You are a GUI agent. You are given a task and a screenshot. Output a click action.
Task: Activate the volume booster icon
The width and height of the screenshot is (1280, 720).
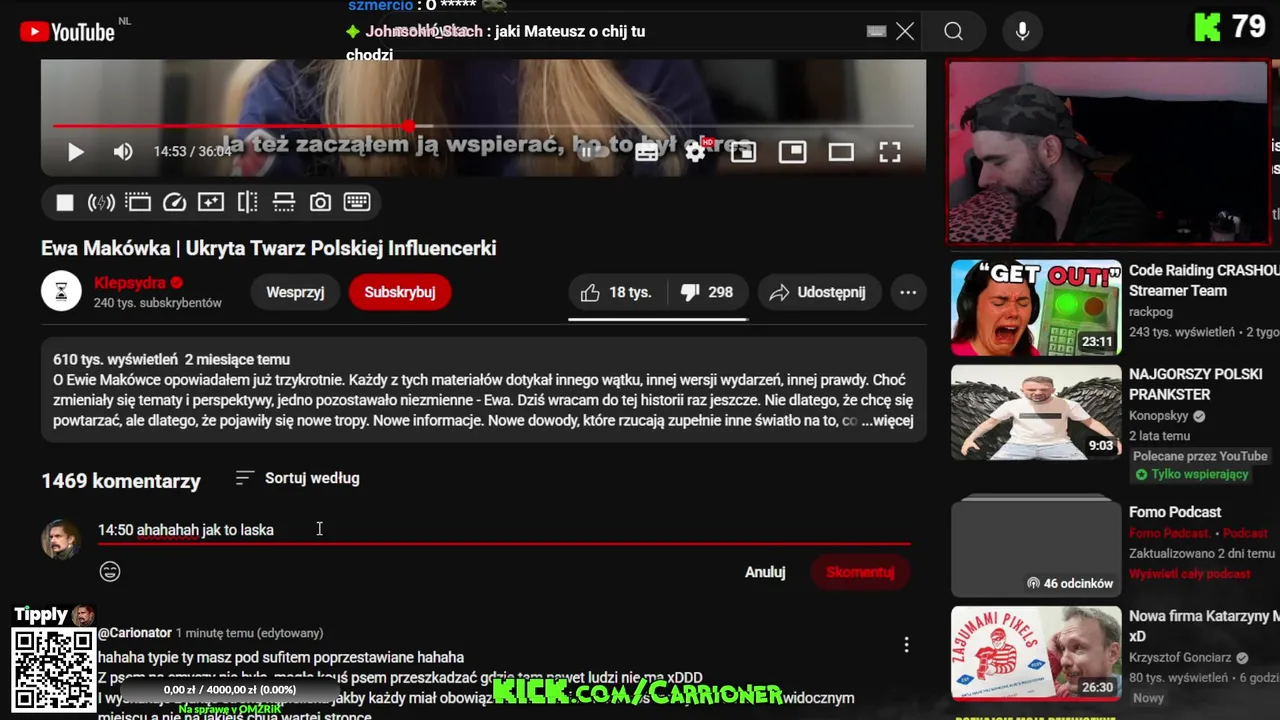101,203
